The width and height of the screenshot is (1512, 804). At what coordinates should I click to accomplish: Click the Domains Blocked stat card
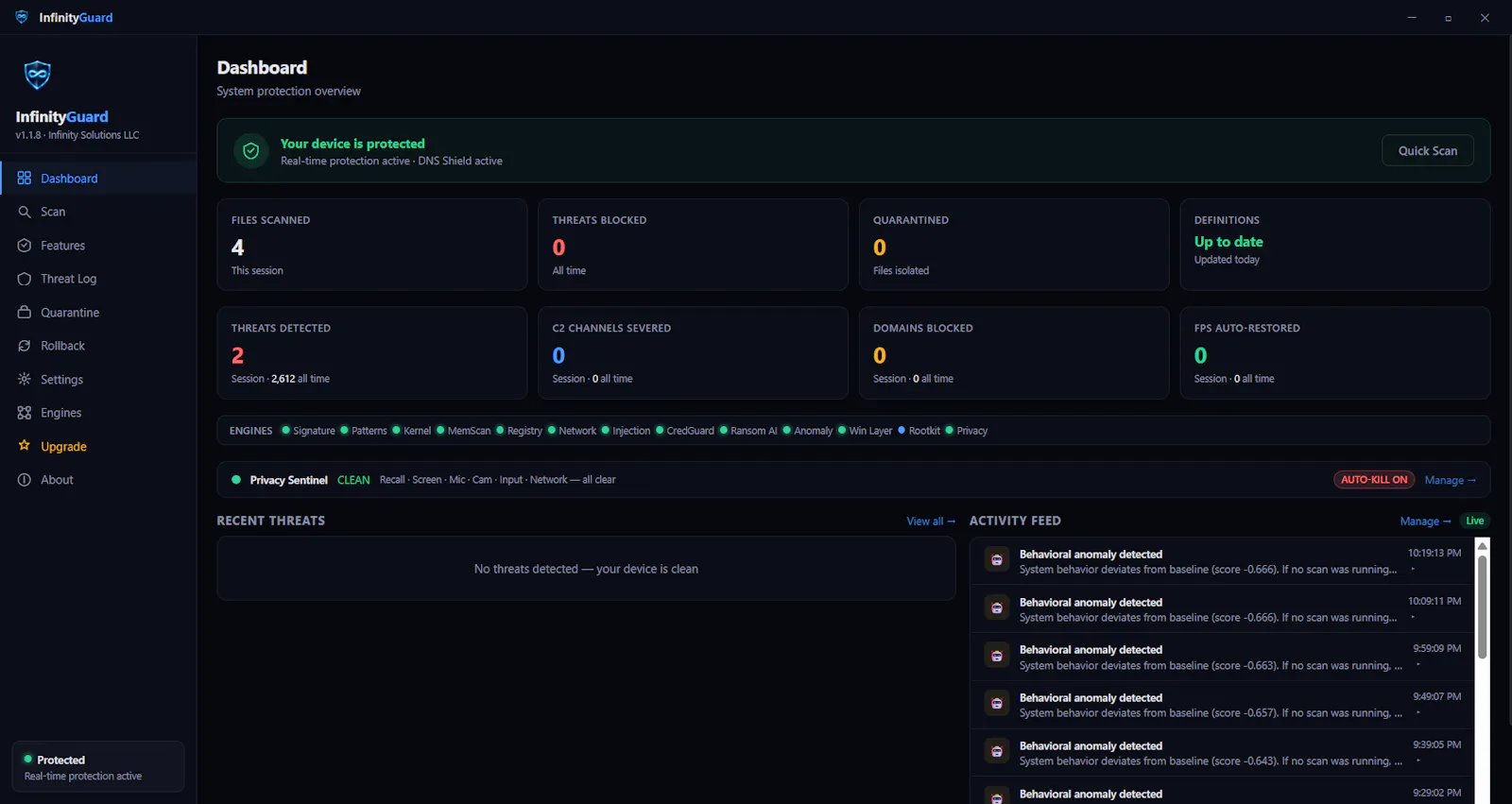[x=1014, y=352]
